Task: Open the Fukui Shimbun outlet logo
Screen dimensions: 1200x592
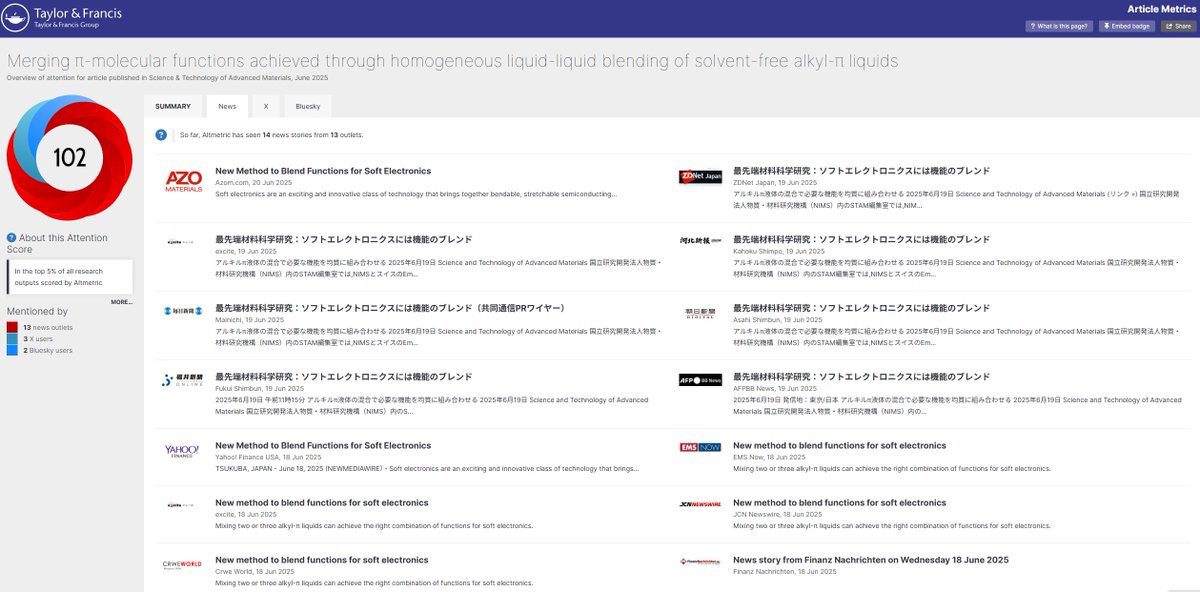Action: pyautogui.click(x=183, y=380)
